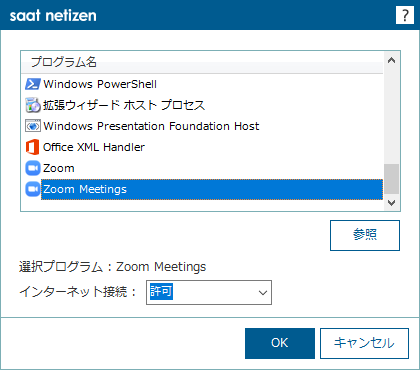
Task: Click the list scroll up arrow
Action: coord(391,60)
